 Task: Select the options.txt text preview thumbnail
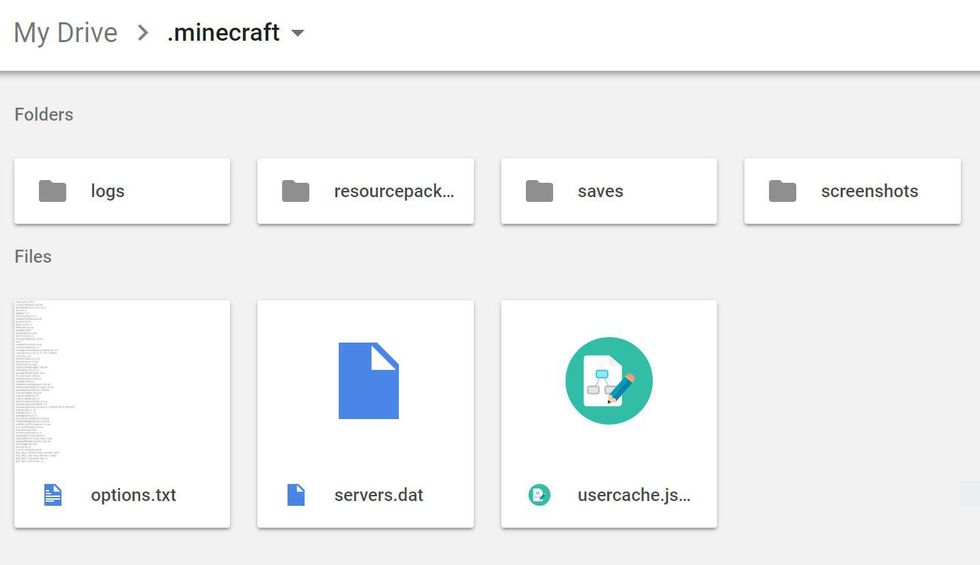[122, 385]
